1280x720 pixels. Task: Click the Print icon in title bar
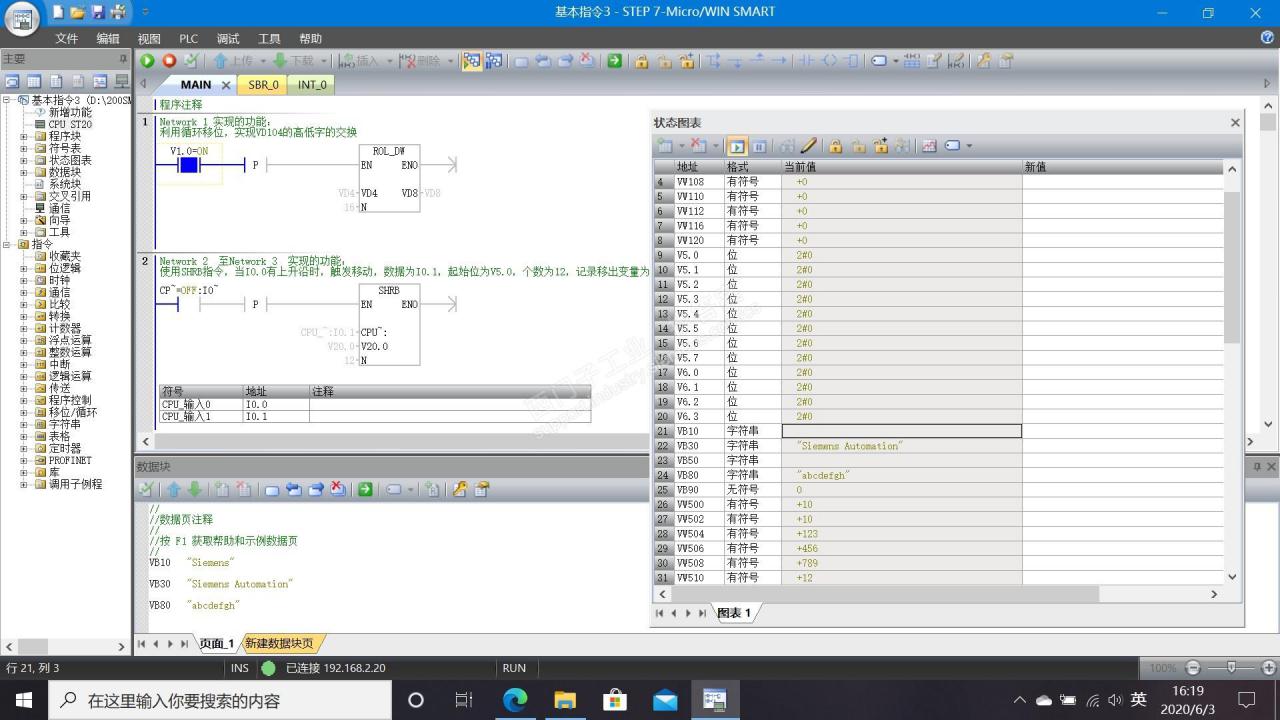click(x=118, y=12)
